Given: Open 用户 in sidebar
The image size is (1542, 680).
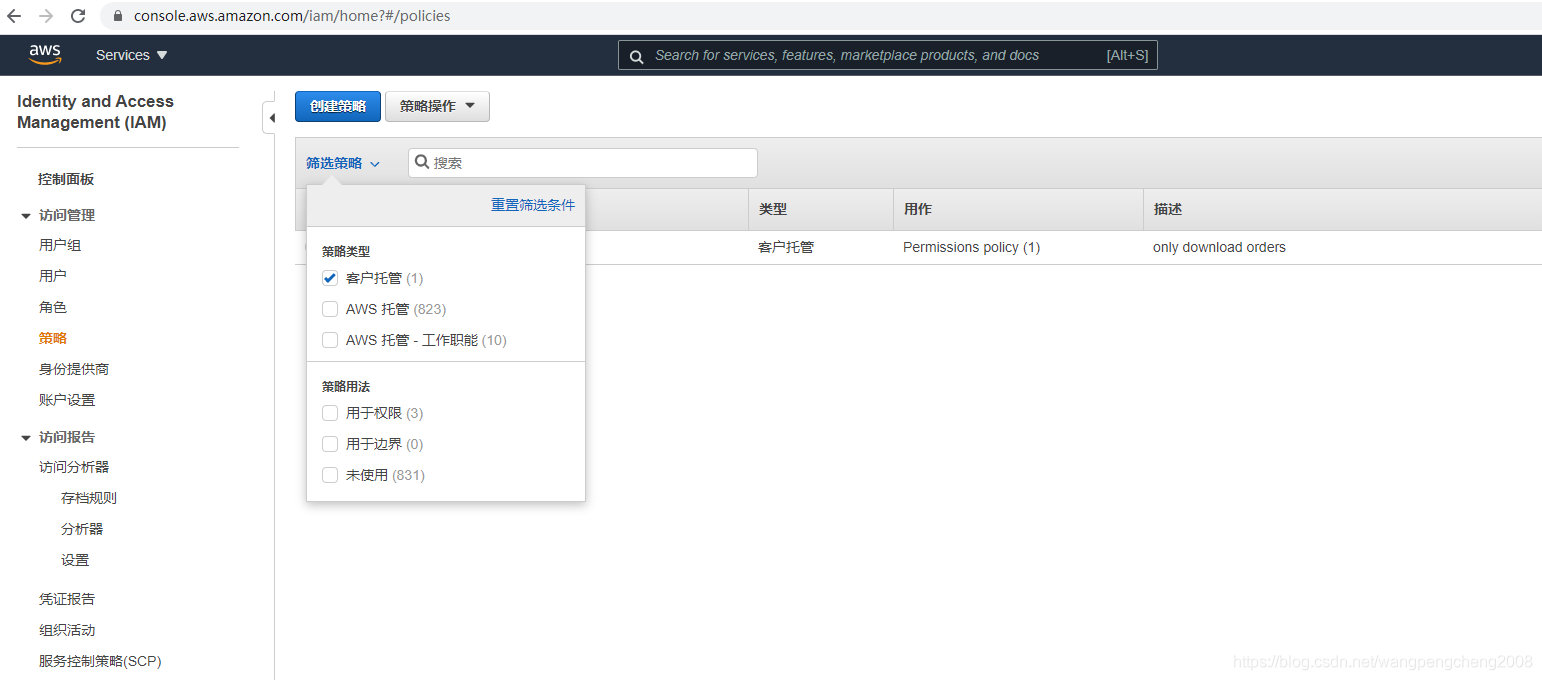Looking at the screenshot, I should click(53, 276).
